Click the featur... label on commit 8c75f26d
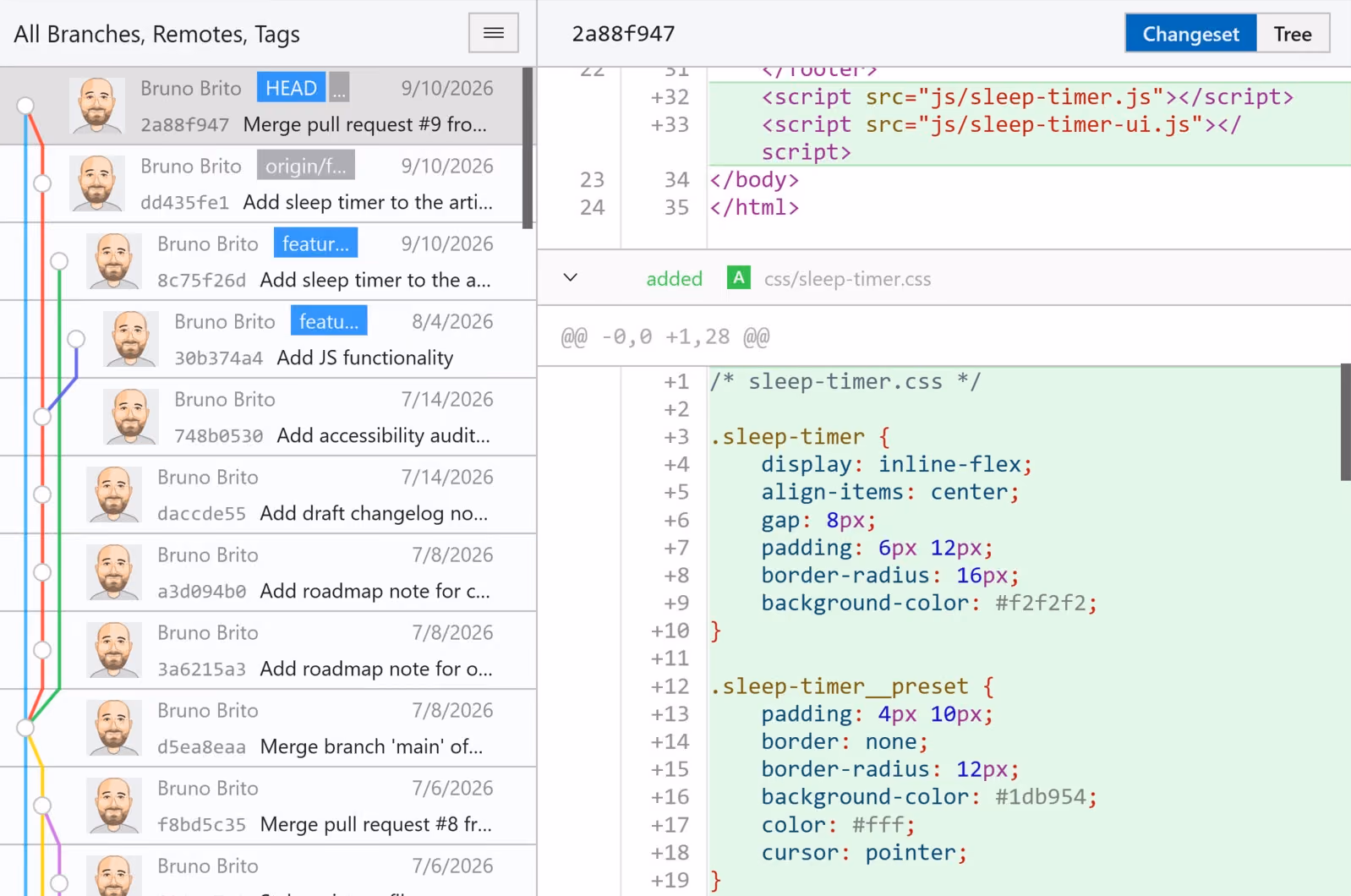This screenshot has height=896, width=1351. pos(315,243)
